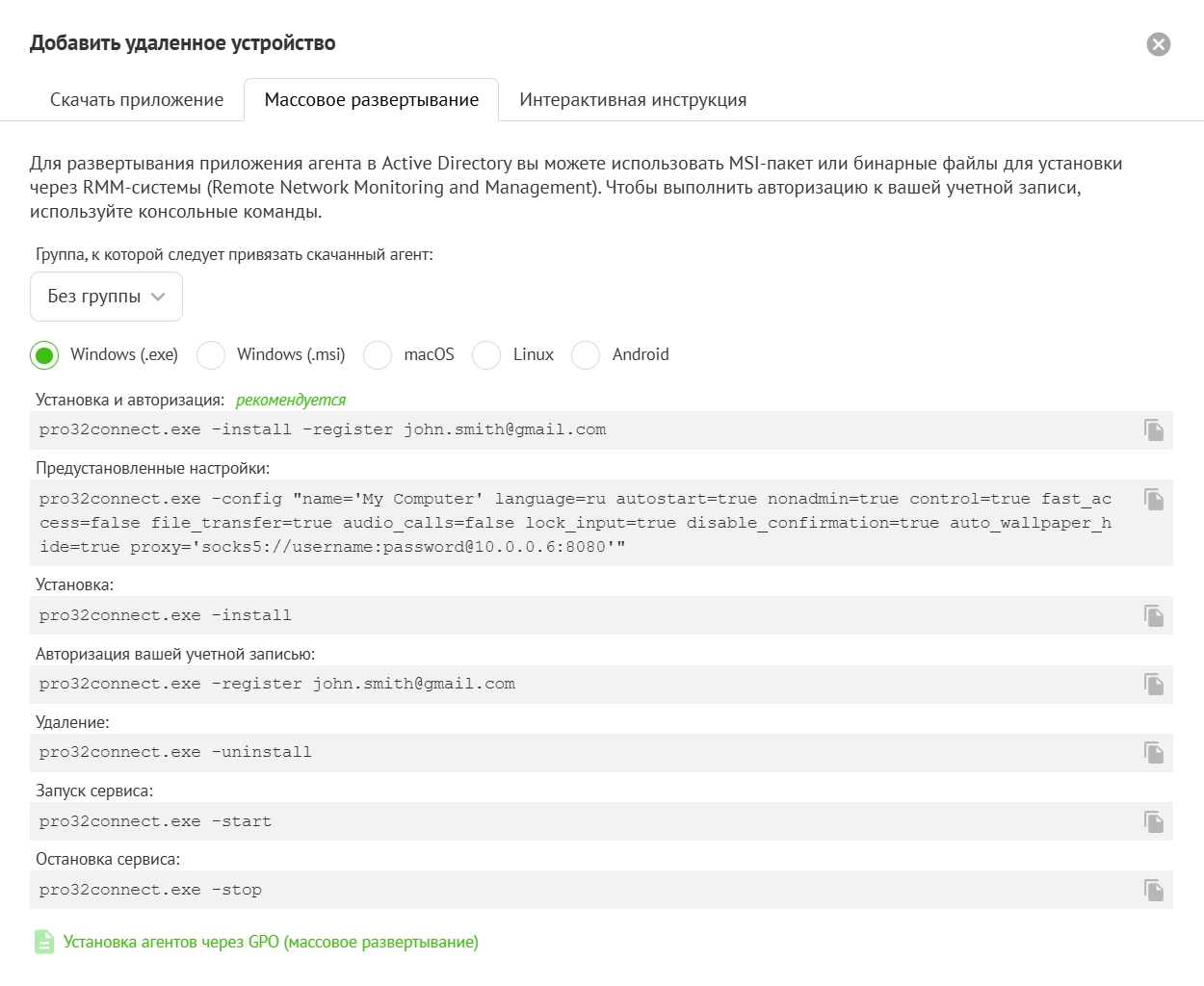Copy the -start service command
Screen dimensions: 1204x986
tap(1153, 822)
